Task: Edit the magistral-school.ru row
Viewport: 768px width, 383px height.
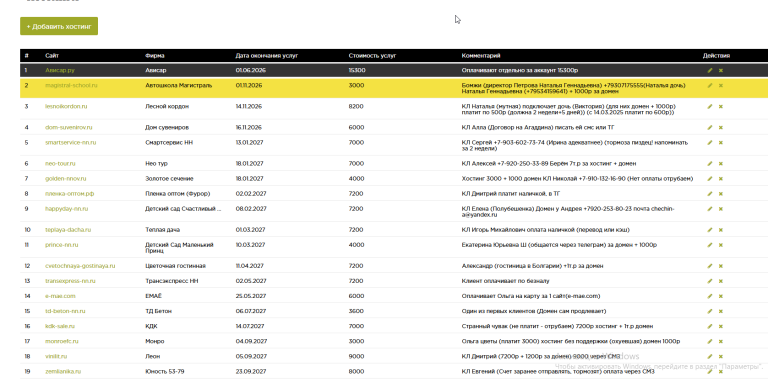Action: (710, 86)
